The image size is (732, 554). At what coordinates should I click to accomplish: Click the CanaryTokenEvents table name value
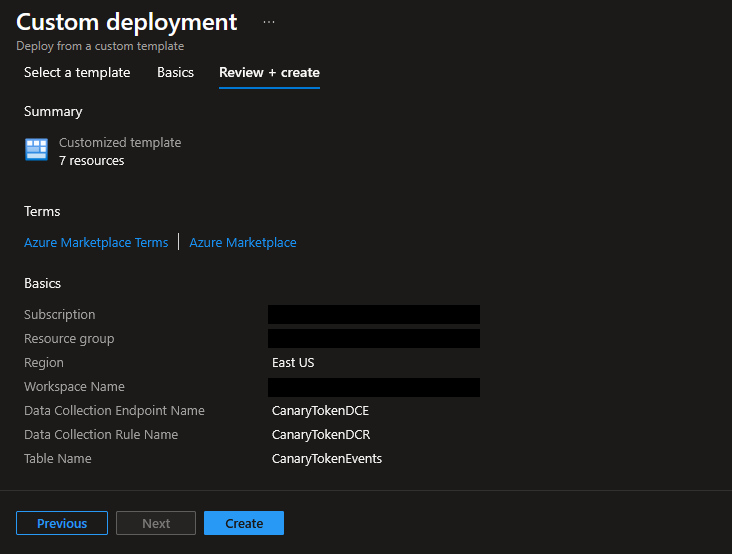[x=327, y=459]
